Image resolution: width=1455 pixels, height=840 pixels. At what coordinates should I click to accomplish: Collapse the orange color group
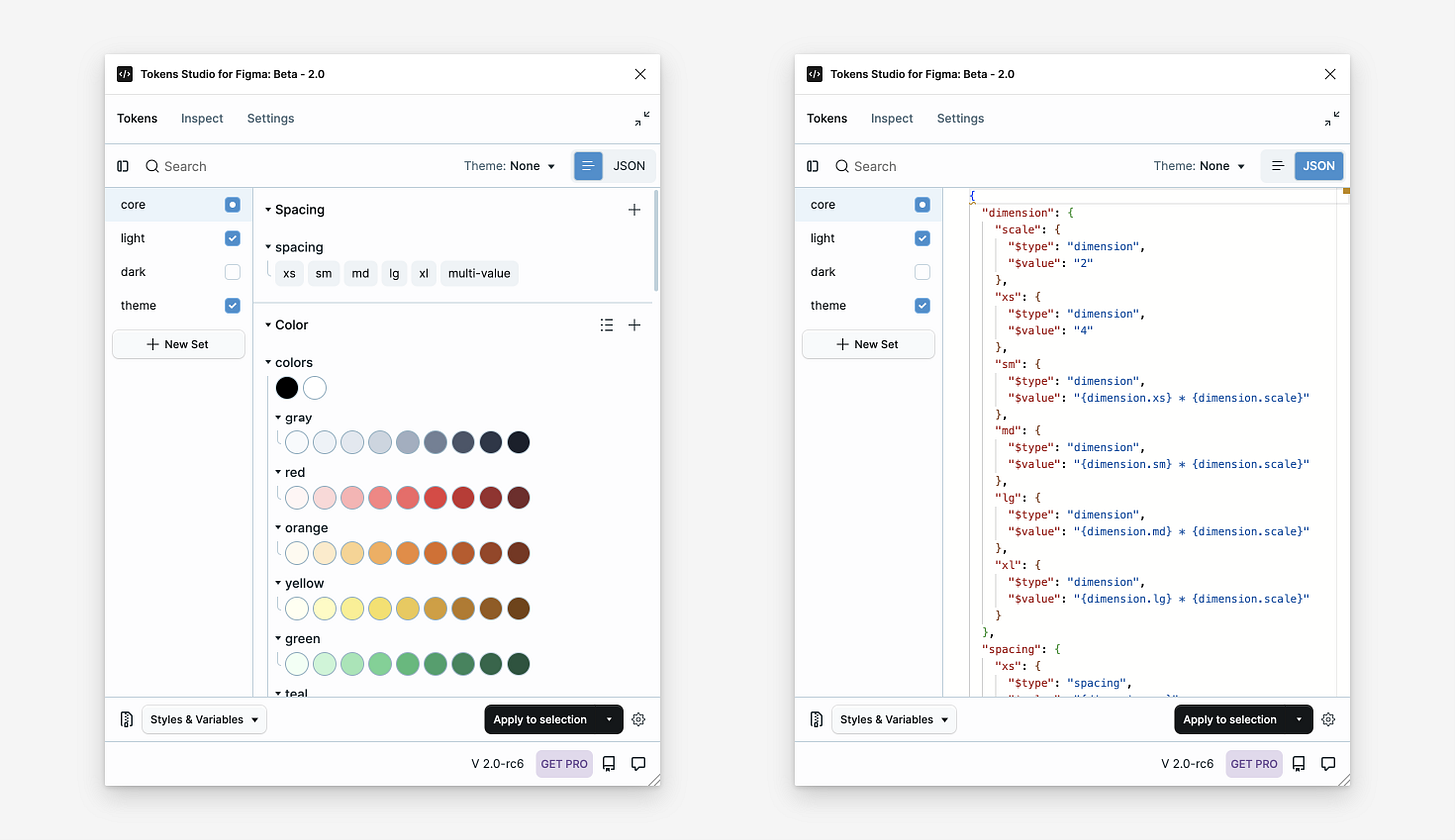278,528
